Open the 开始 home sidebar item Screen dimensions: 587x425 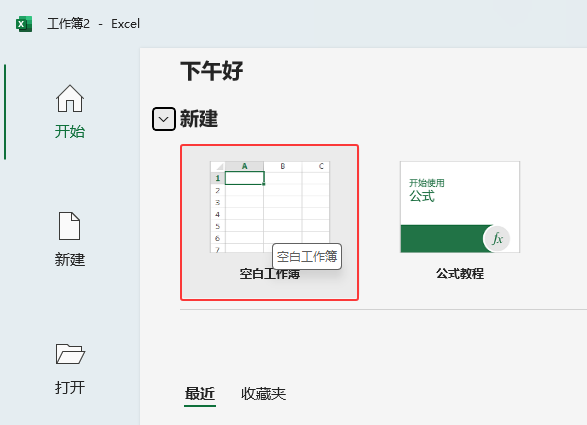click(x=70, y=112)
